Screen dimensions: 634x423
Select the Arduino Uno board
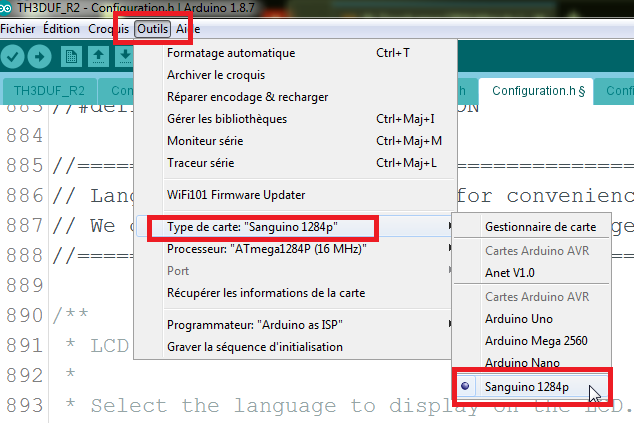coord(532,319)
